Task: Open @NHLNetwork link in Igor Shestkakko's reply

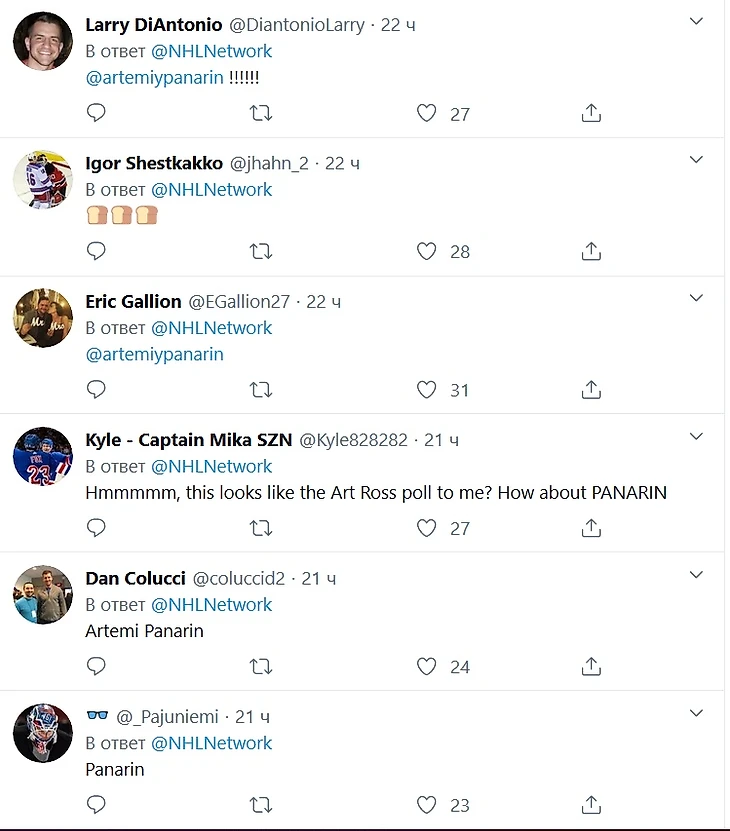Action: click(211, 189)
